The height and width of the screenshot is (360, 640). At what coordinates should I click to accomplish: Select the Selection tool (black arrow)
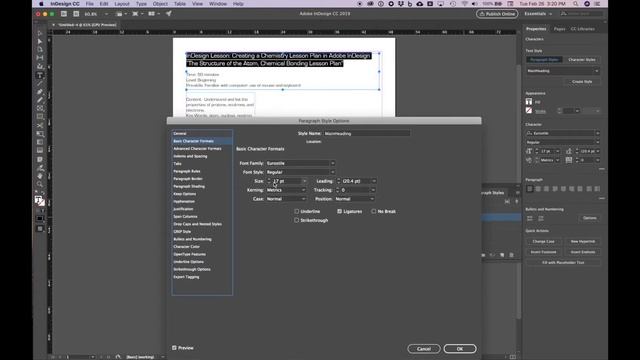point(40,33)
